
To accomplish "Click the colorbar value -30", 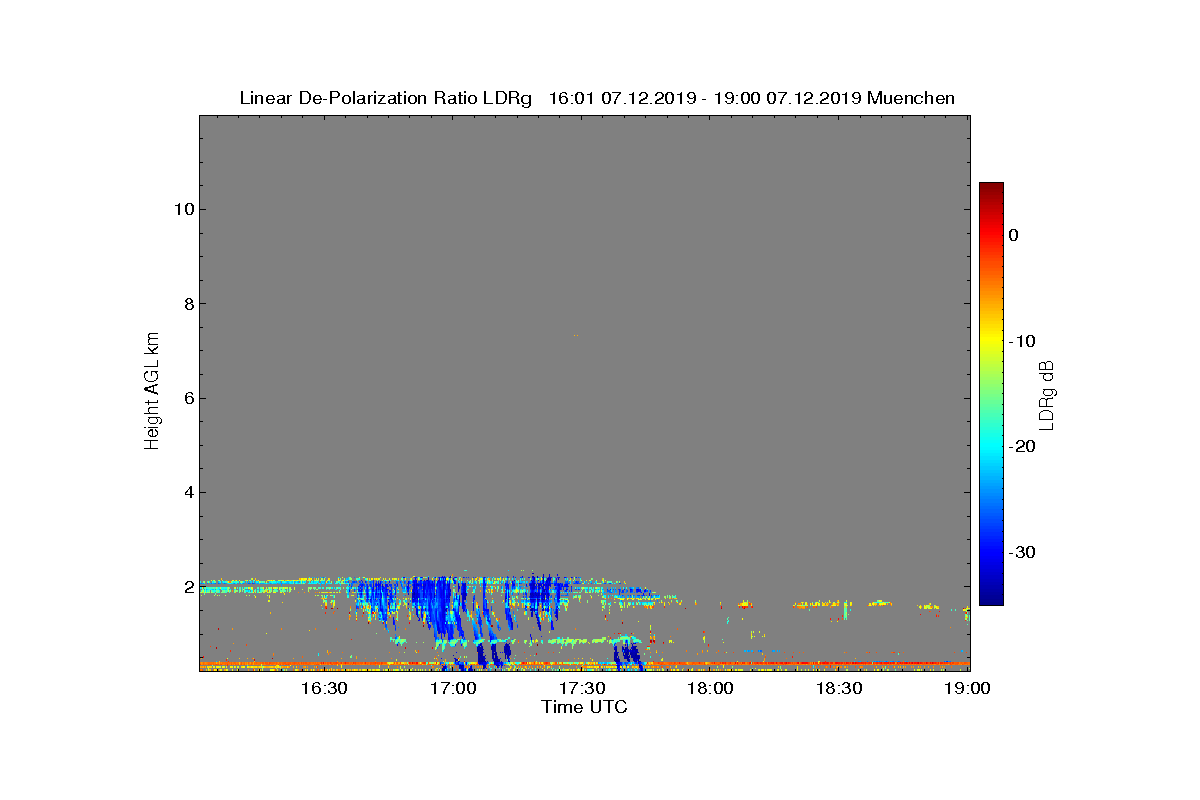I will (1022, 552).
